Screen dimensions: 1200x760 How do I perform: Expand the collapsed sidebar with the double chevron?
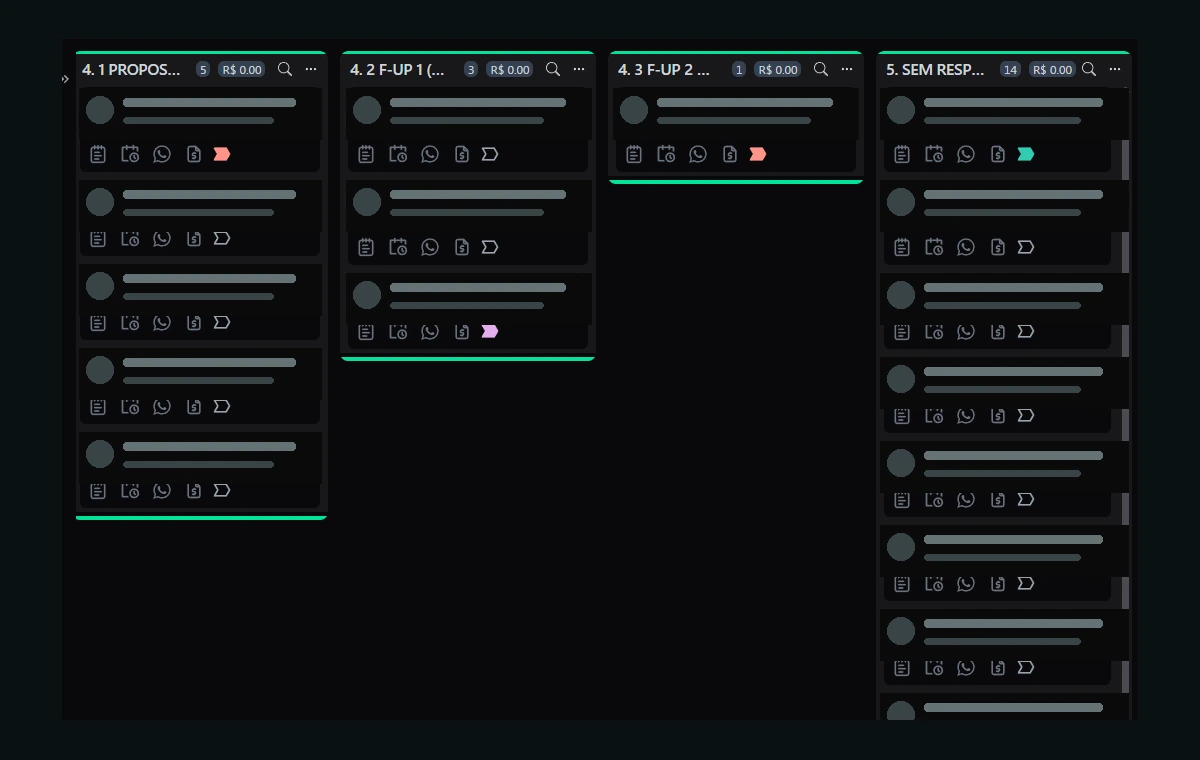(x=65, y=79)
